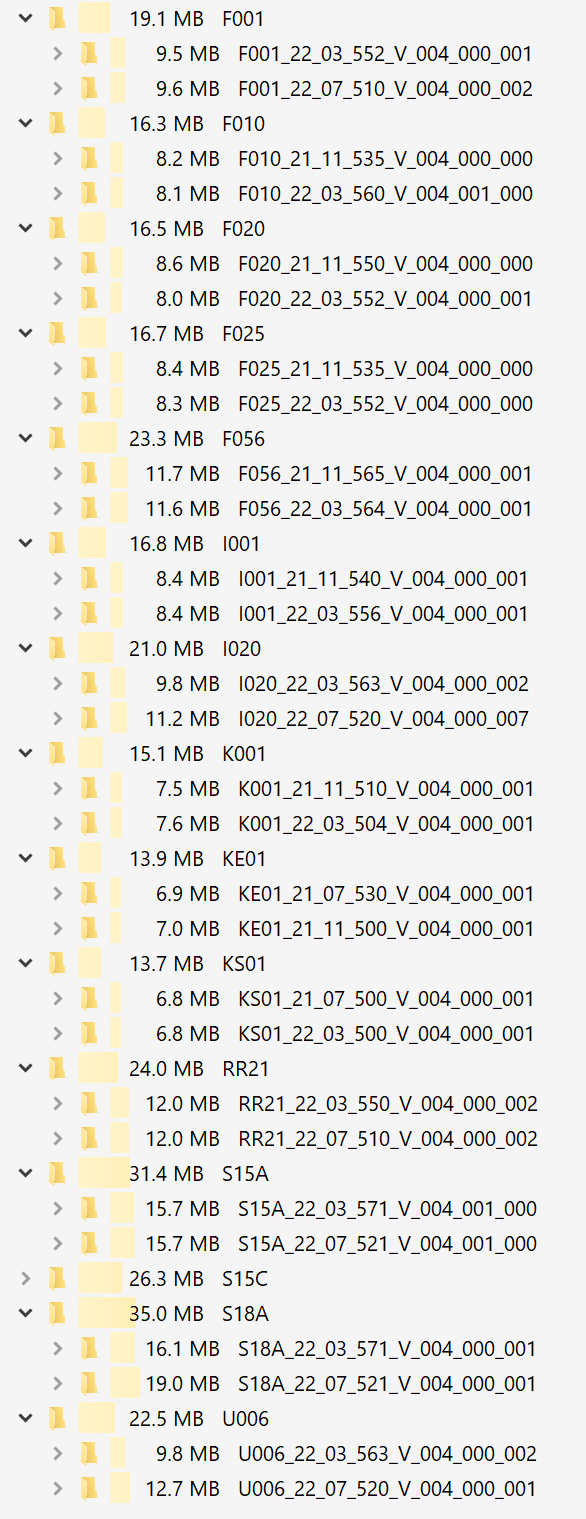Viewport: 586px width, 1519px height.
Task: Click the folder icon for F056_21_11_565_V_004_000_001
Action: pos(89,473)
